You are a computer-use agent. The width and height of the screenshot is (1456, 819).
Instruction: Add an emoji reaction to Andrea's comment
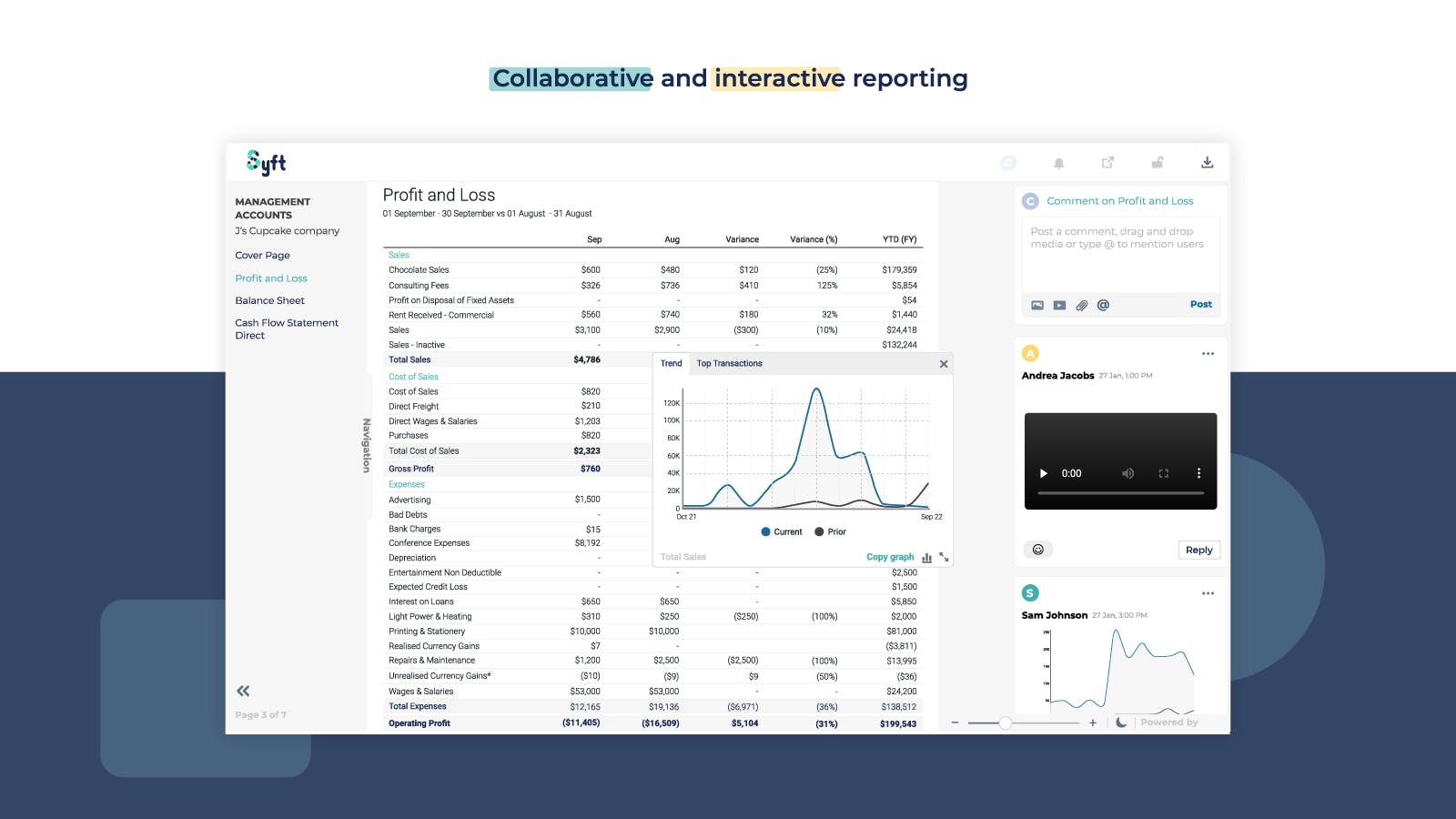pos(1038,550)
